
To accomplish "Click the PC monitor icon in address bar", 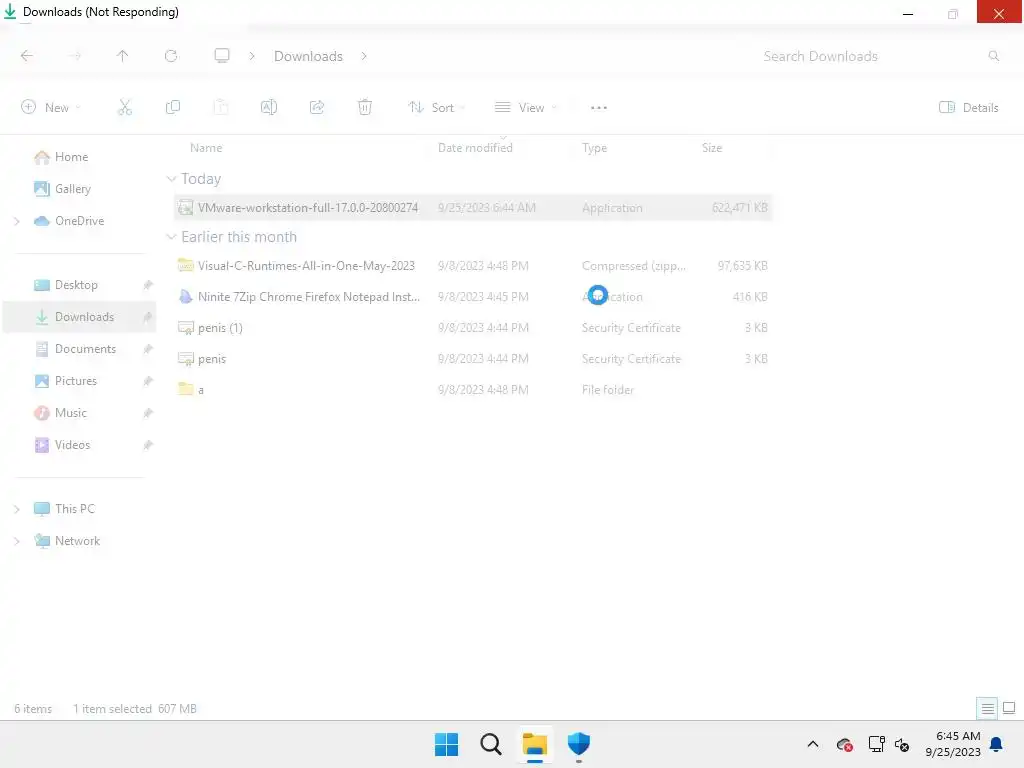I will pyautogui.click(x=222, y=56).
